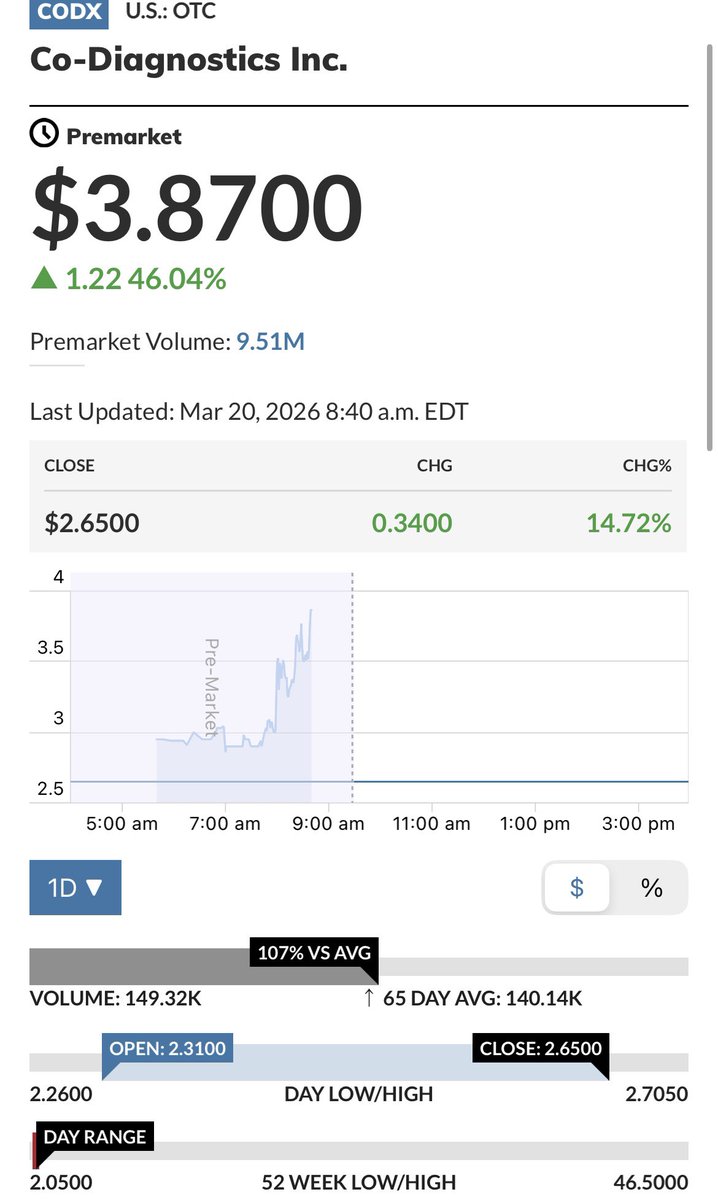Click the 2.2600 day low value
This screenshot has width=718, height=1200.
(x=61, y=1094)
